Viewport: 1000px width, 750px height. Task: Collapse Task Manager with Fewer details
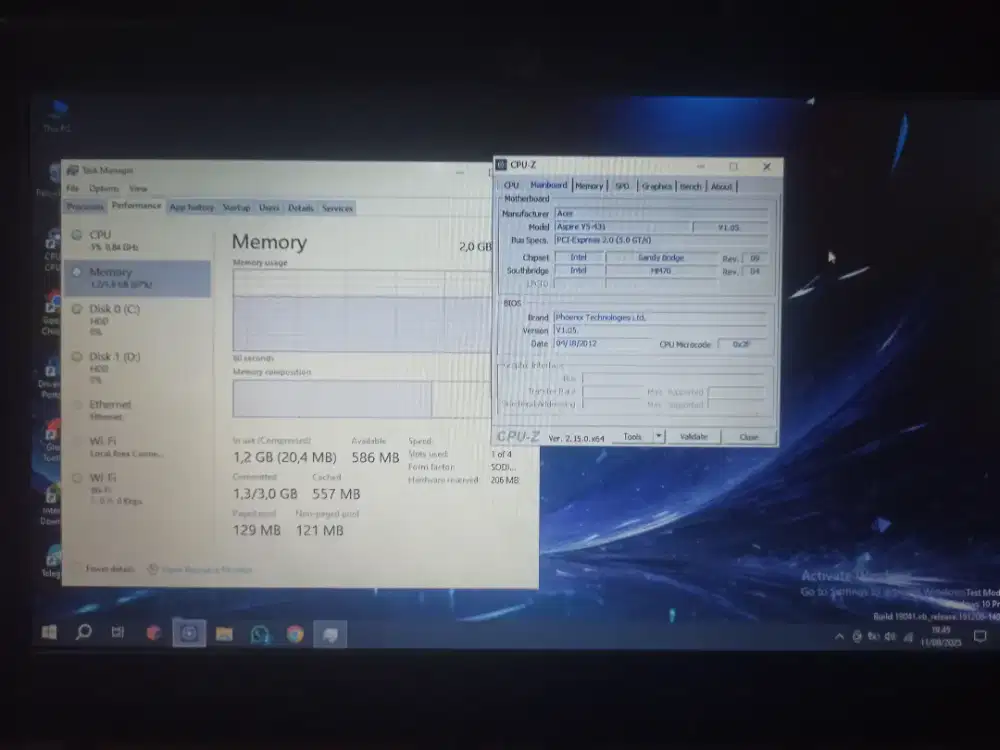pyautogui.click(x=110, y=569)
